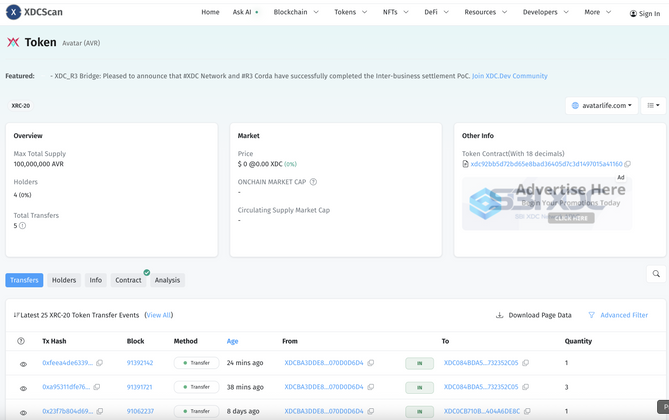The width and height of the screenshot is (669, 420).
Task: Open transaction 0xa95311dfe76 link
Action: pyautogui.click(x=66, y=387)
